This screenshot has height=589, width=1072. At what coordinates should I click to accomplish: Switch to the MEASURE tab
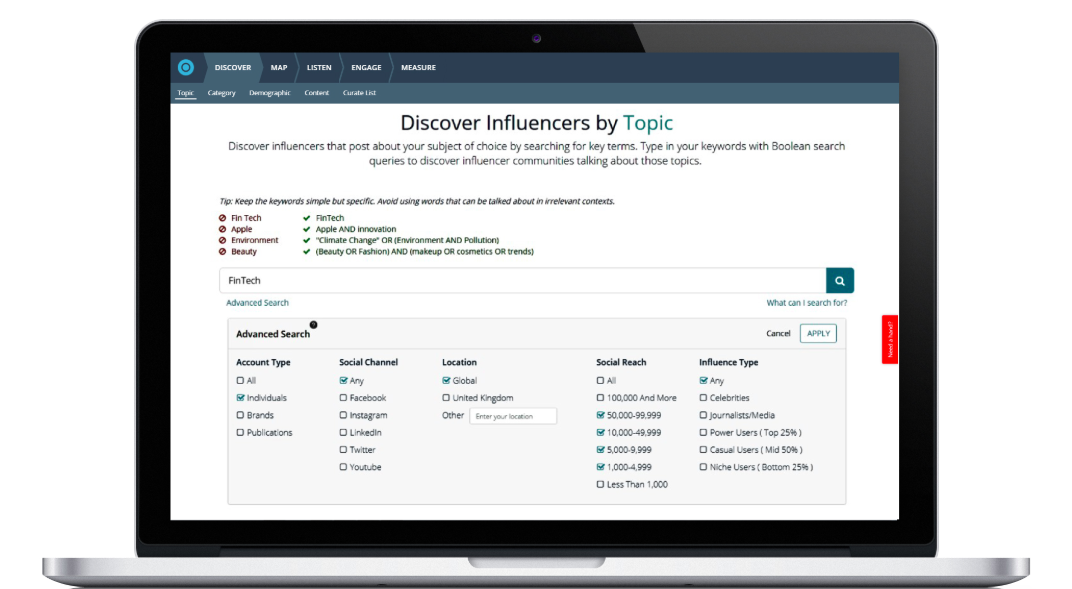(418, 67)
